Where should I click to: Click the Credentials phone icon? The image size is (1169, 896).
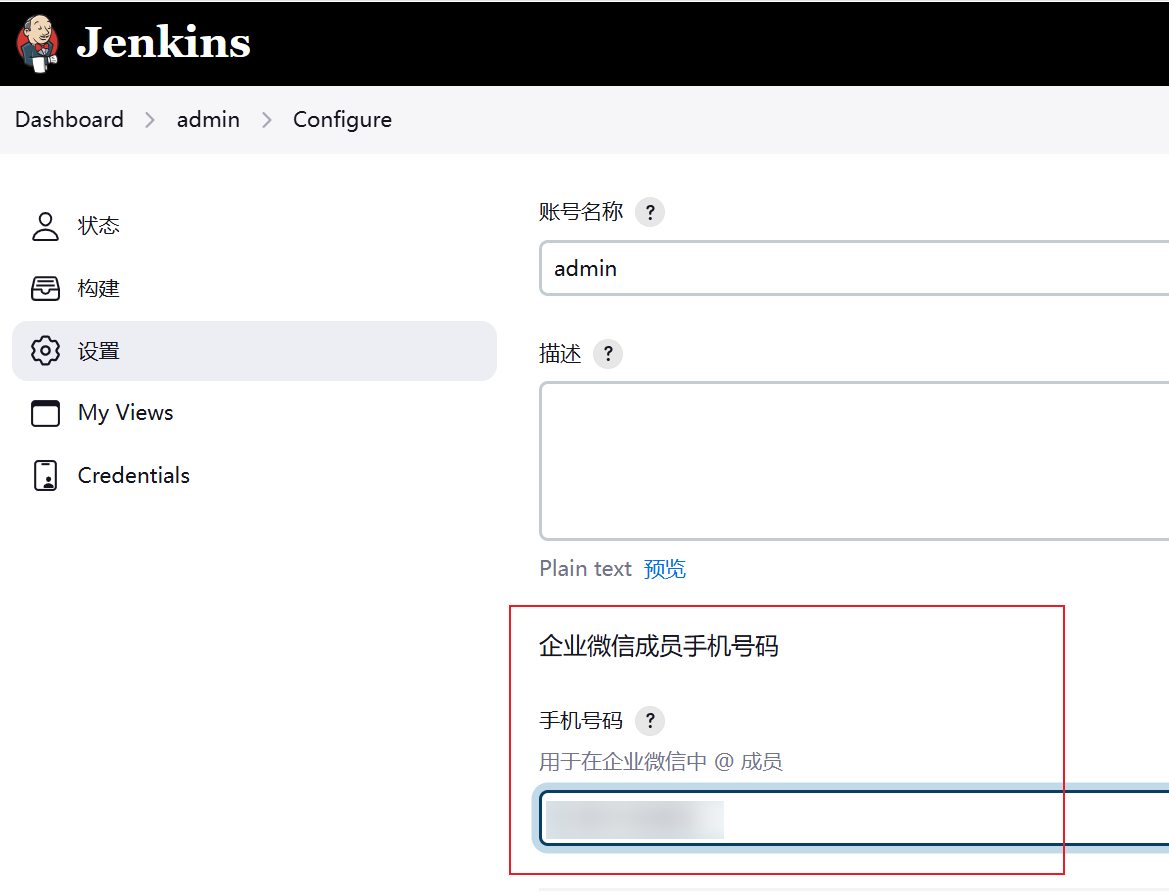tap(46, 476)
